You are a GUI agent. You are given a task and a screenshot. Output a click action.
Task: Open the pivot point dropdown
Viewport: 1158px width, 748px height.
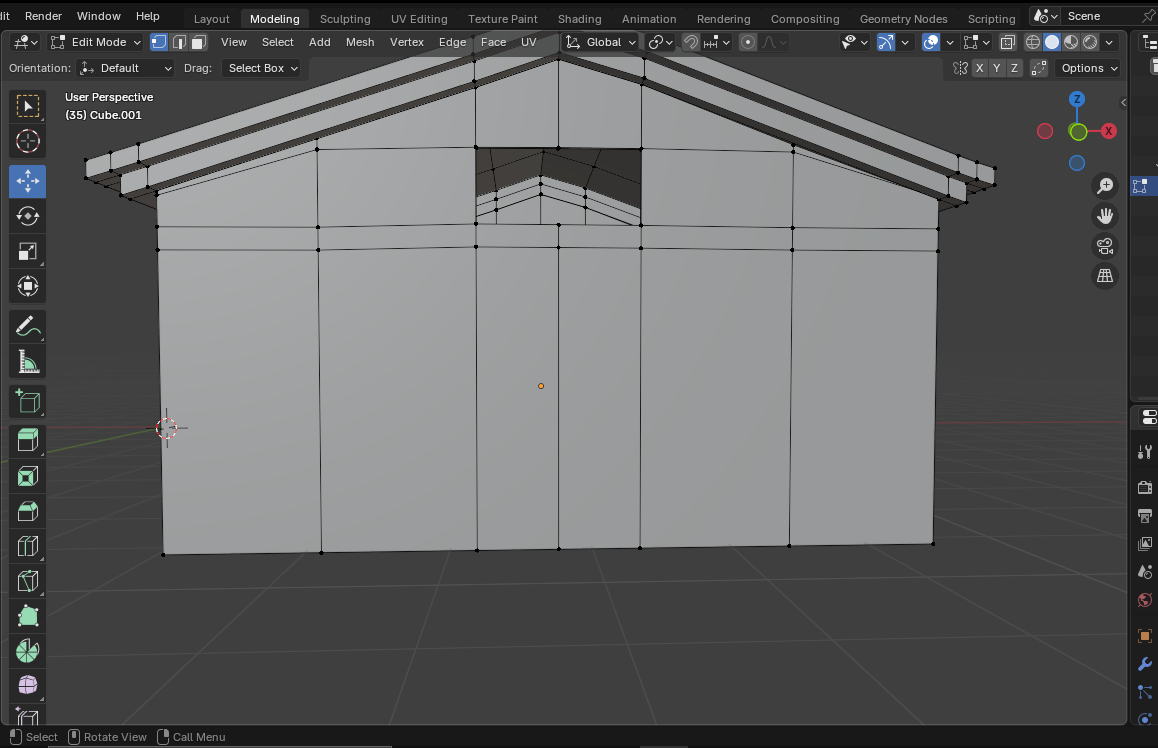point(660,42)
